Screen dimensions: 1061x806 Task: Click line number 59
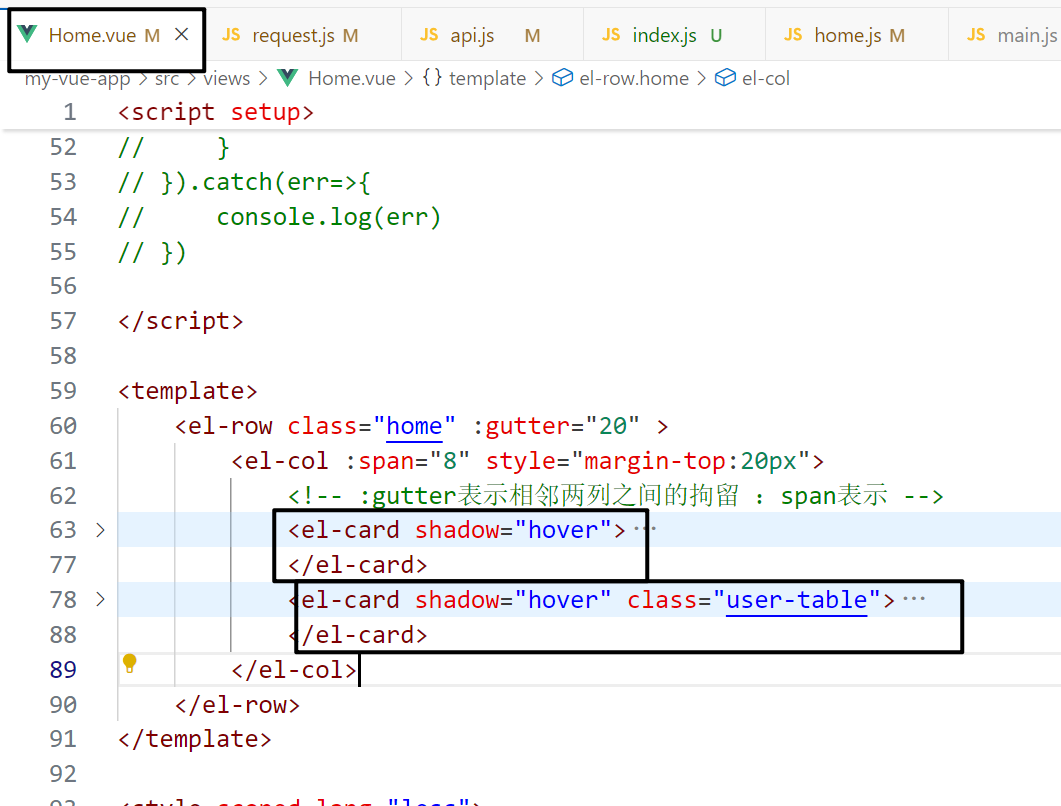click(x=63, y=390)
